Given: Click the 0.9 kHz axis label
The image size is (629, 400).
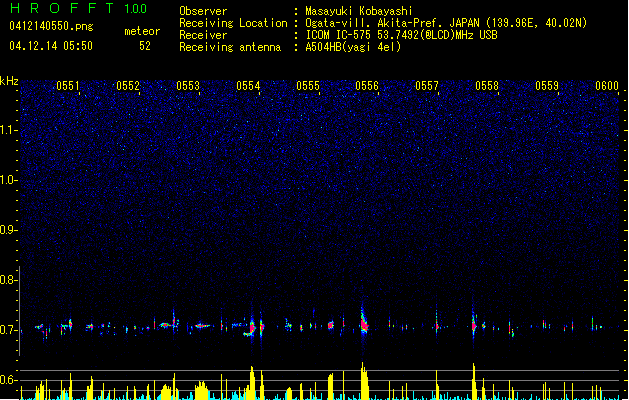Looking at the screenshot, I should [9, 229].
